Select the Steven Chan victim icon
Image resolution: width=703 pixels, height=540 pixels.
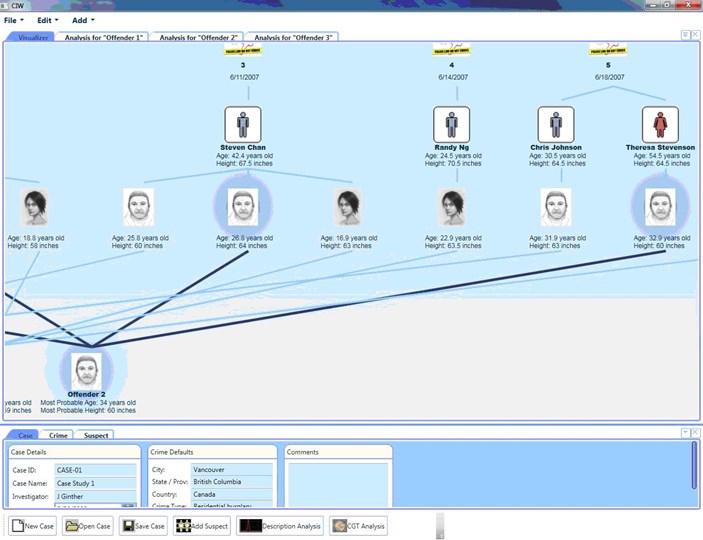coord(241,125)
